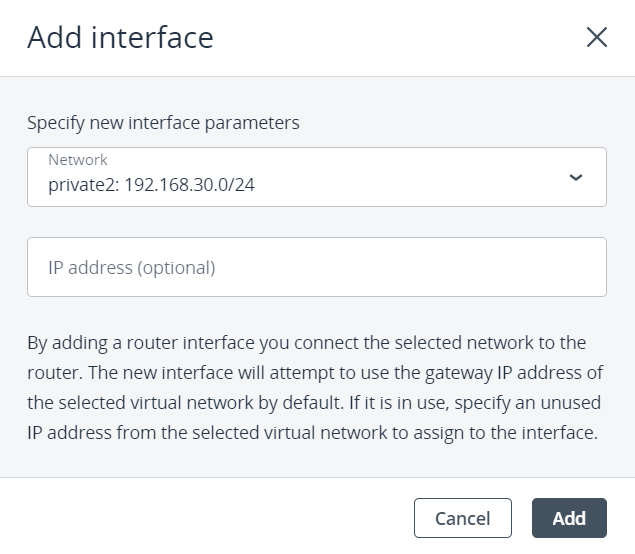635x554 pixels.
Task: Click the dialog header bar beside title
Action: [400, 38]
